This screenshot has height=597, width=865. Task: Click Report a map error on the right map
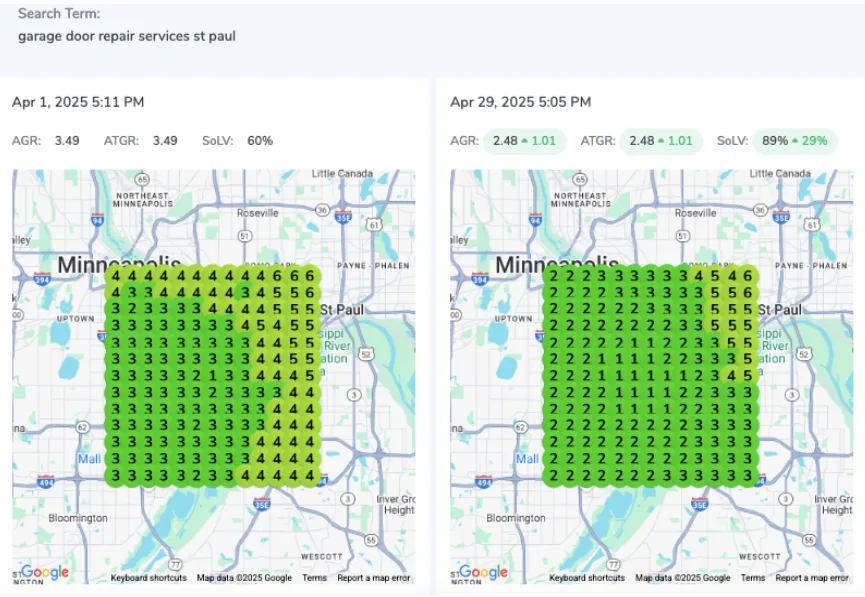[811, 578]
